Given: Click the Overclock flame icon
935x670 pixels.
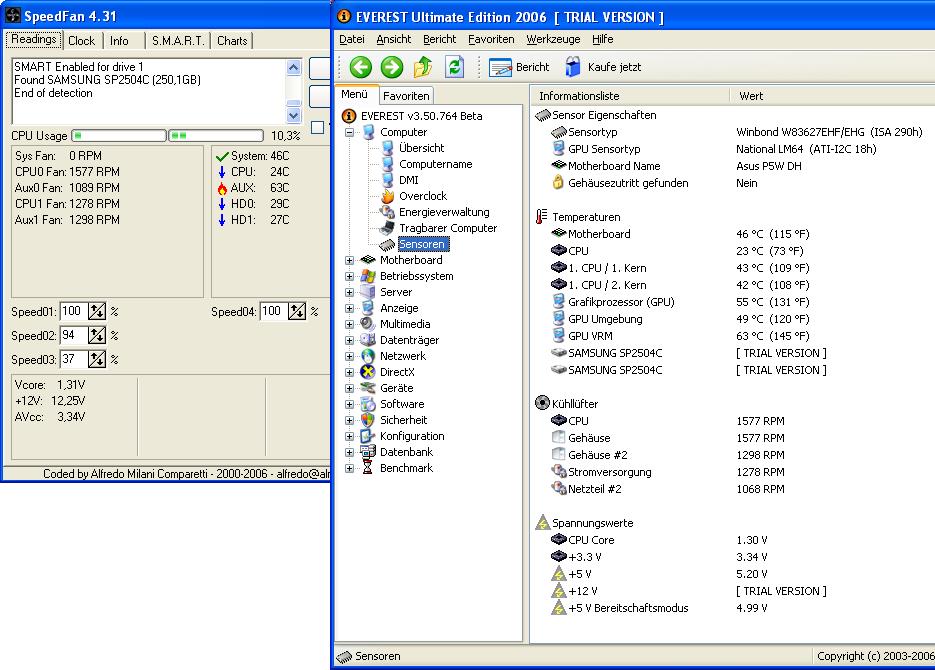Looking at the screenshot, I should pos(388,196).
